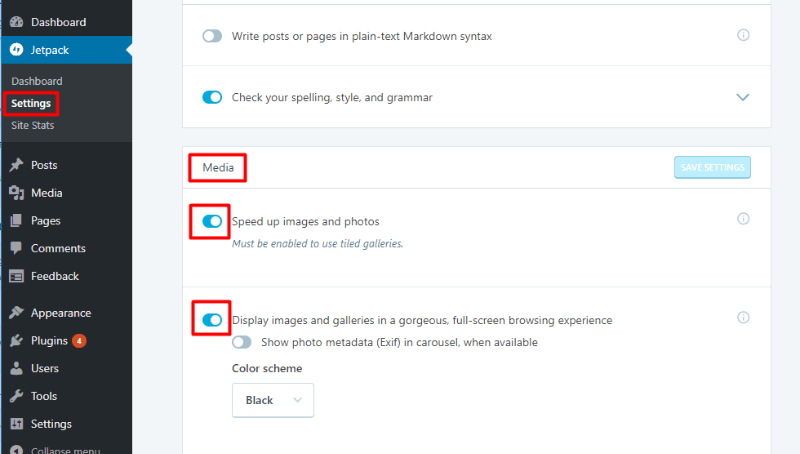
Task: Enable Show photo metadata (Exif) toggle
Action: pos(242,342)
